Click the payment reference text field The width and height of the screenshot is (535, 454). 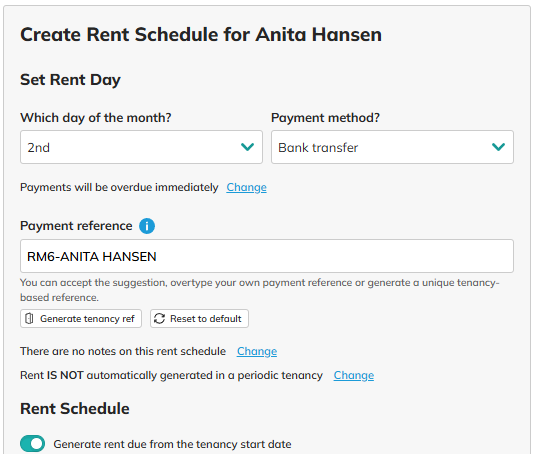pyautogui.click(x=267, y=256)
